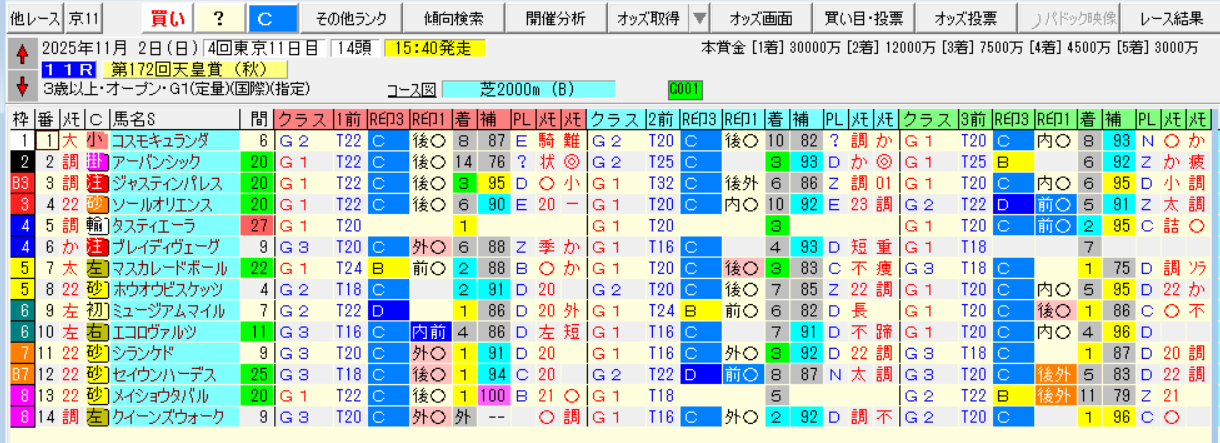Click the 1前 column header
This screenshot has width=1220, height=443.
tap(349, 119)
